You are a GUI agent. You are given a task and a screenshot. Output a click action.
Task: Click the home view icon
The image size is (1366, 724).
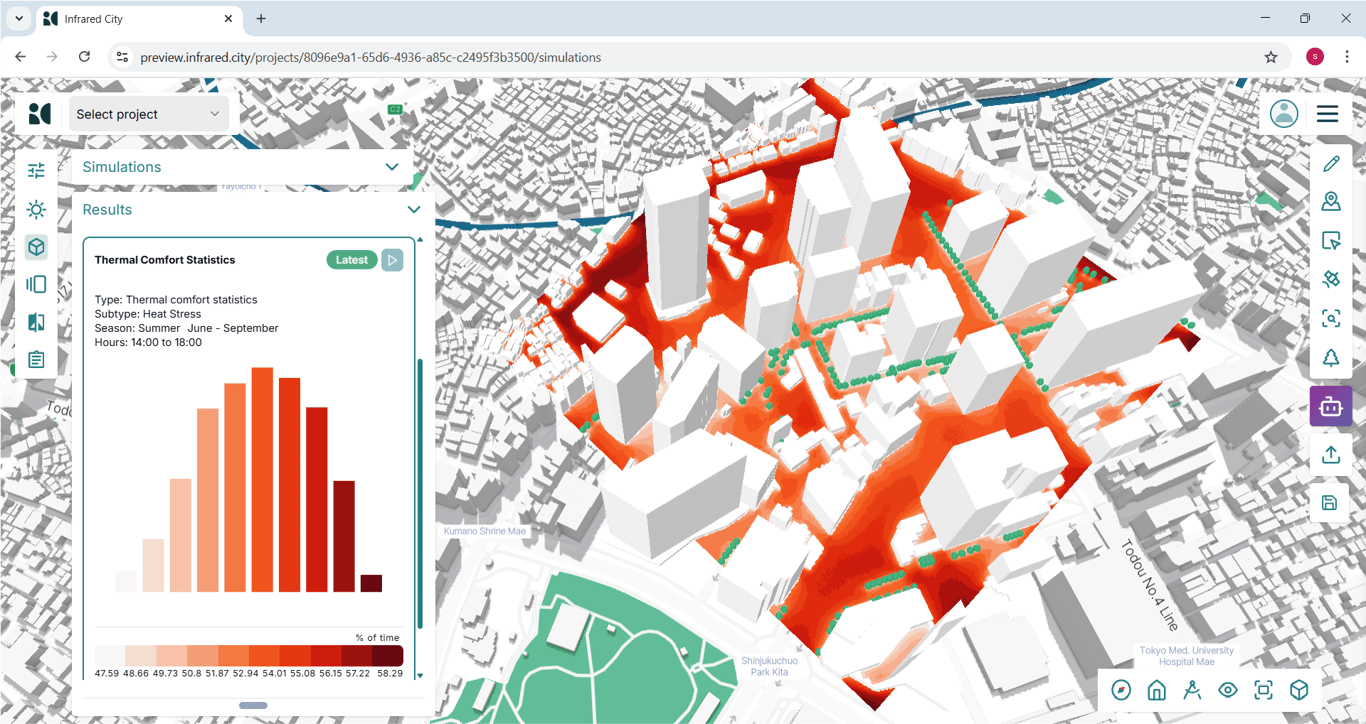tap(1156, 690)
